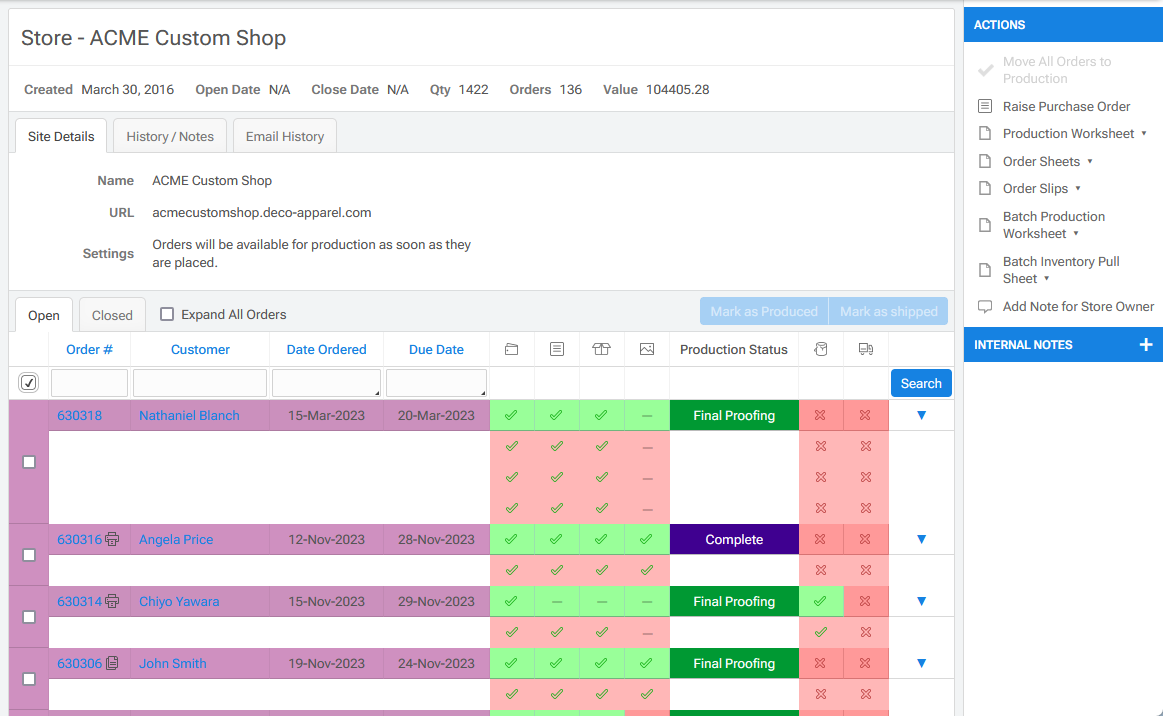Expand the John Smith order row arrow

pyautogui.click(x=921, y=663)
